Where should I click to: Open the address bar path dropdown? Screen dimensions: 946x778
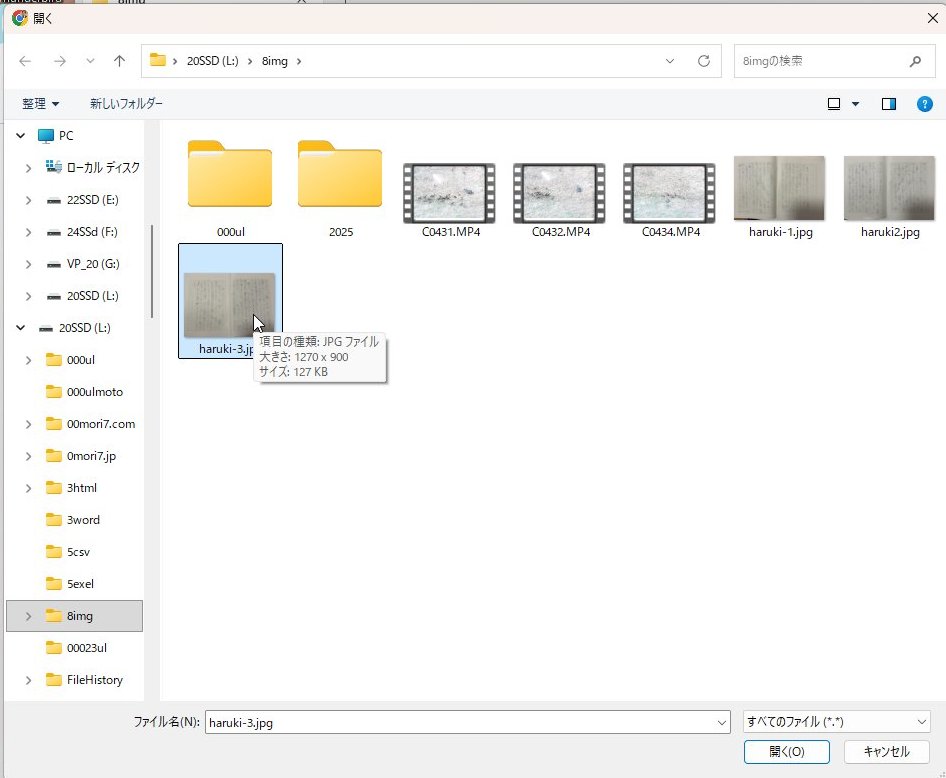coord(670,61)
